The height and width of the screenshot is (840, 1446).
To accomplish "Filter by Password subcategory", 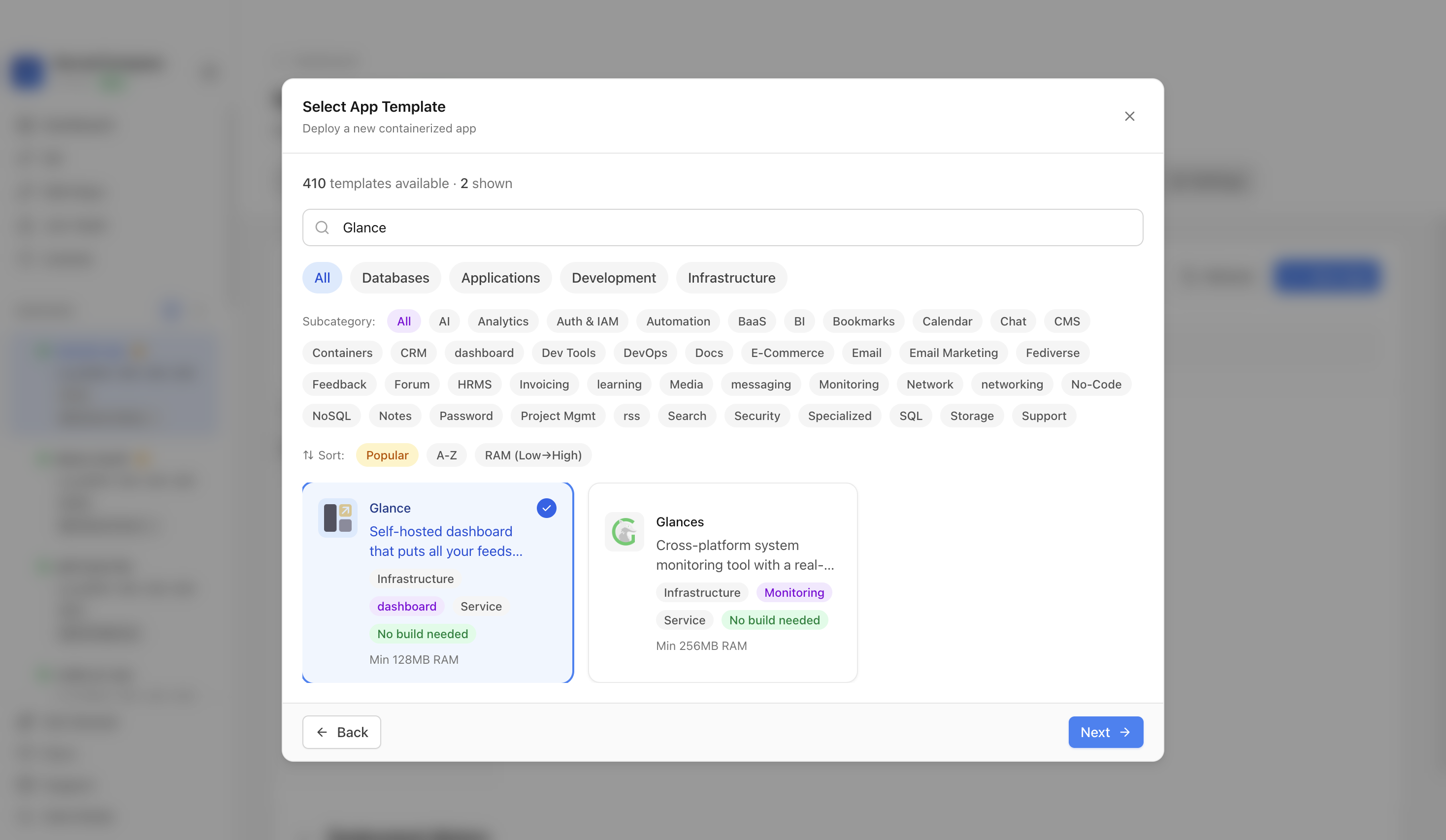I will click(466, 416).
